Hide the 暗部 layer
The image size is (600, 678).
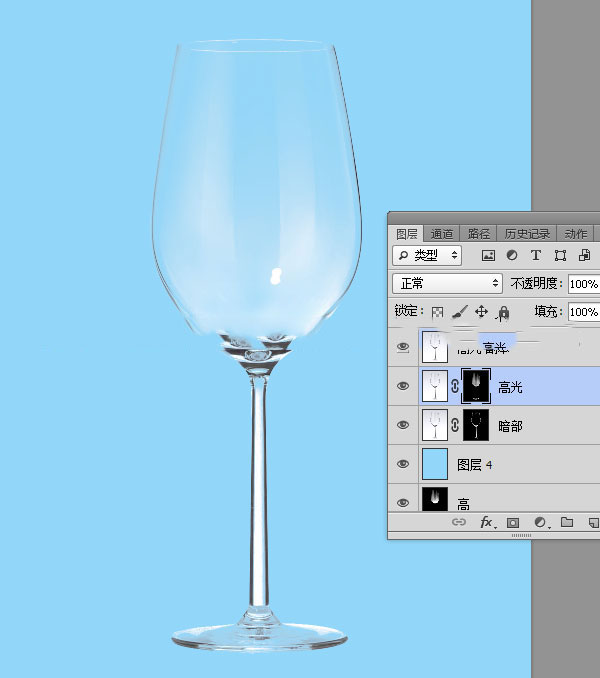click(403, 425)
